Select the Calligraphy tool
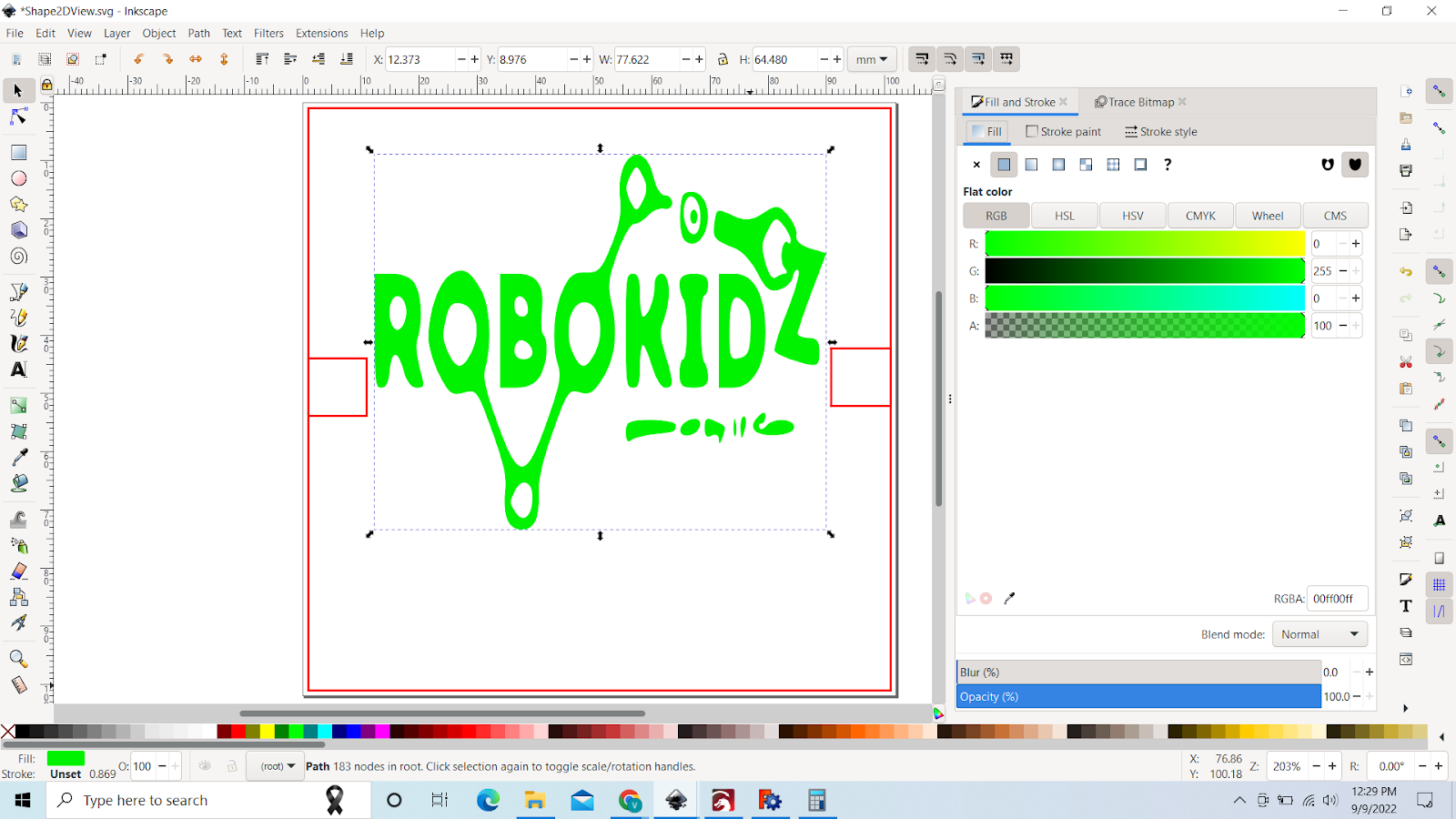The image size is (1456, 819). pyautogui.click(x=18, y=343)
